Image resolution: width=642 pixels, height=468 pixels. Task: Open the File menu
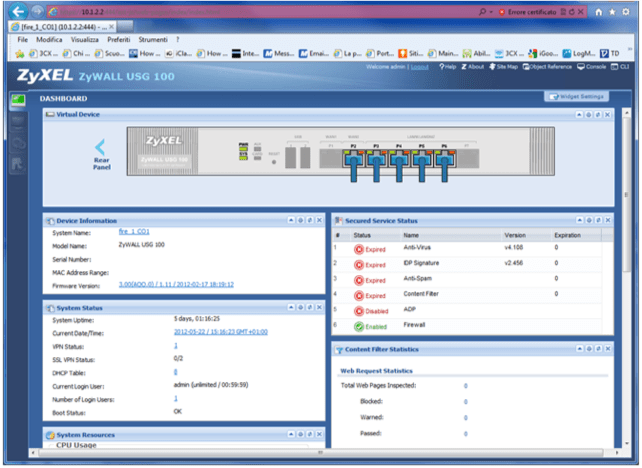(23, 40)
